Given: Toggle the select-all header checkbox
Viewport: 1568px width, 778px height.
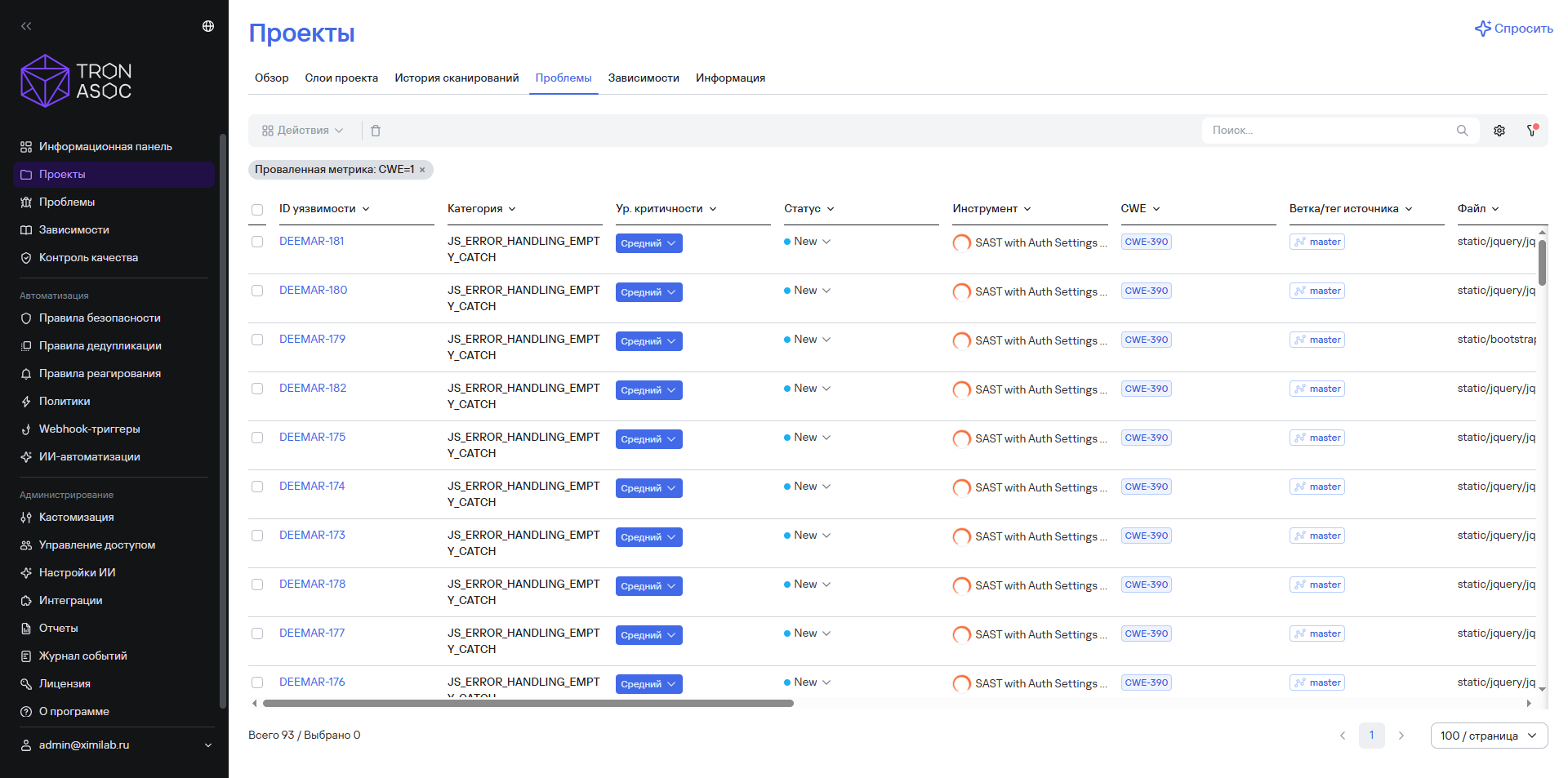Looking at the screenshot, I should pyautogui.click(x=257, y=210).
